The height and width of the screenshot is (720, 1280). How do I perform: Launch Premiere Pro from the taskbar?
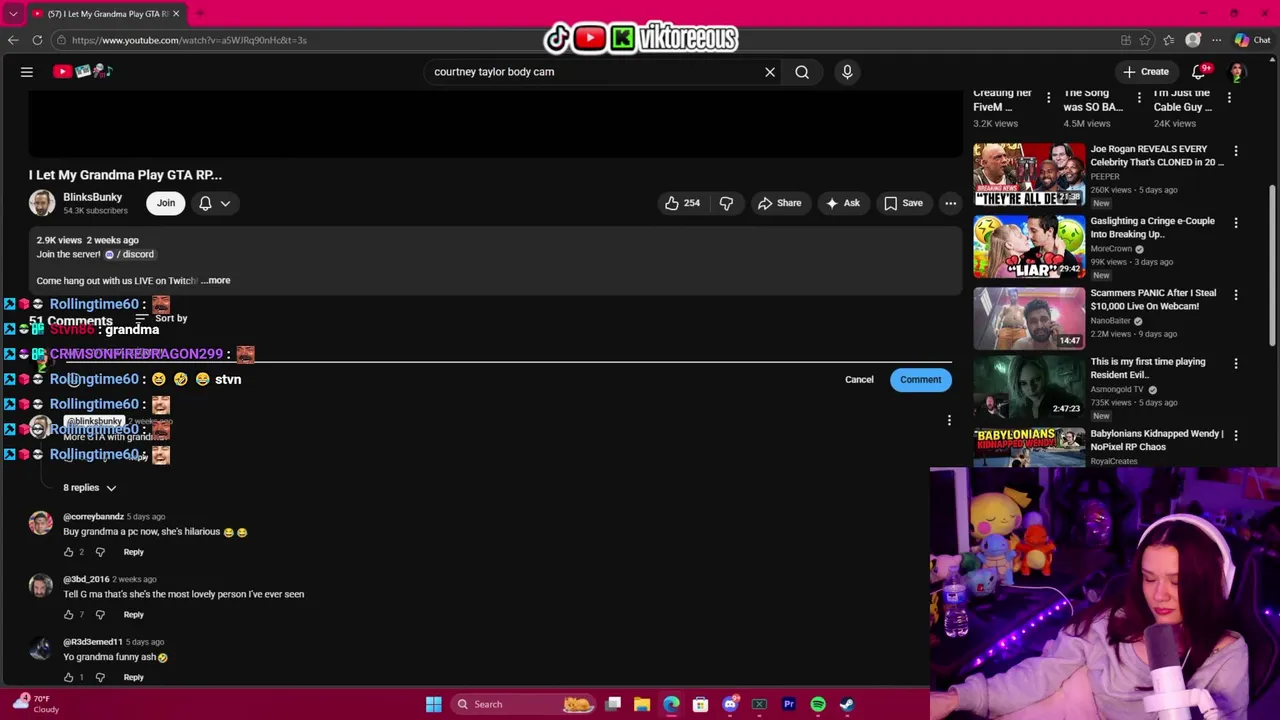coord(789,704)
